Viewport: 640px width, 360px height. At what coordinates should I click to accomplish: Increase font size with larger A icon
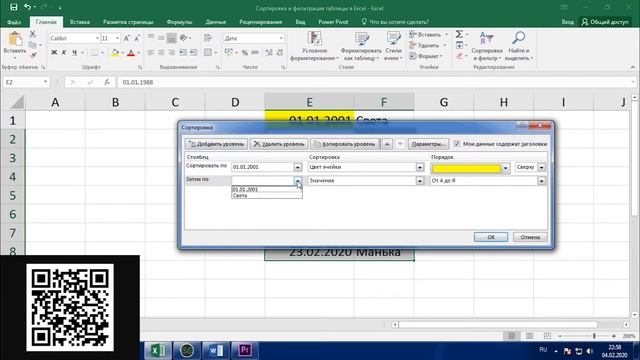(x=127, y=38)
